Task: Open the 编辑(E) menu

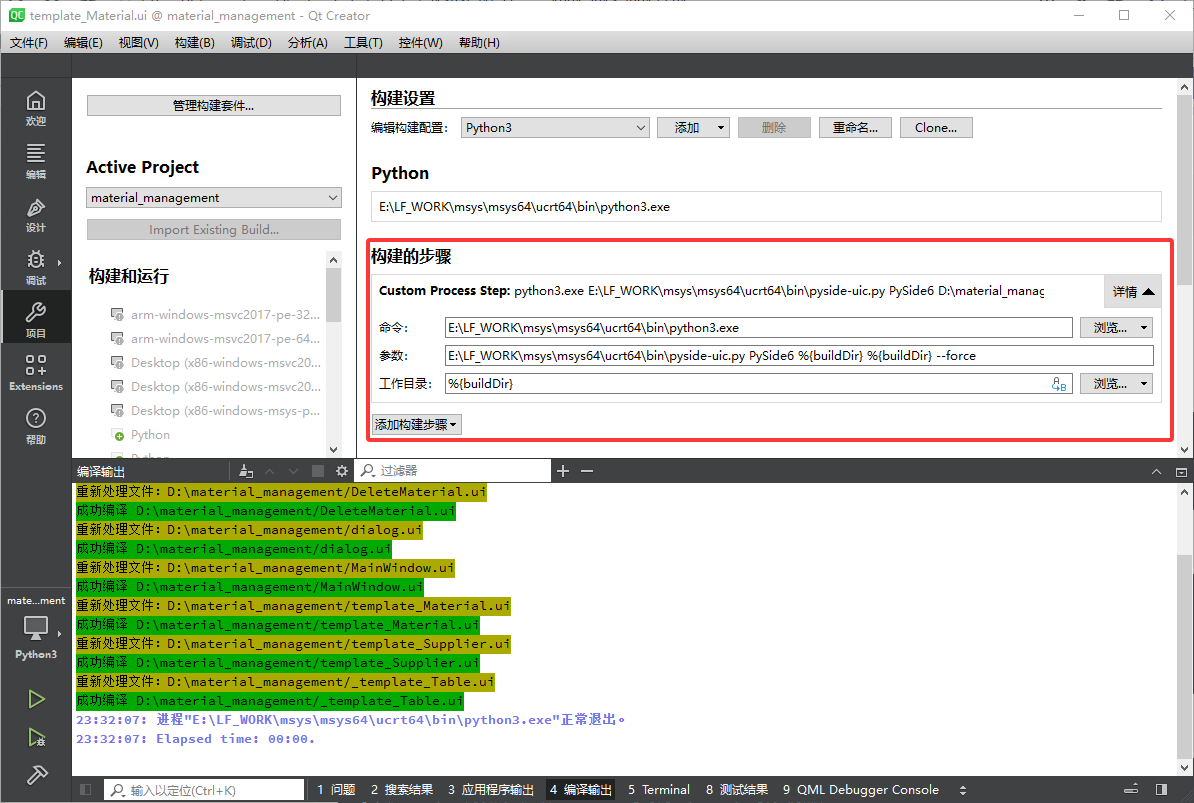Action: tap(83, 43)
